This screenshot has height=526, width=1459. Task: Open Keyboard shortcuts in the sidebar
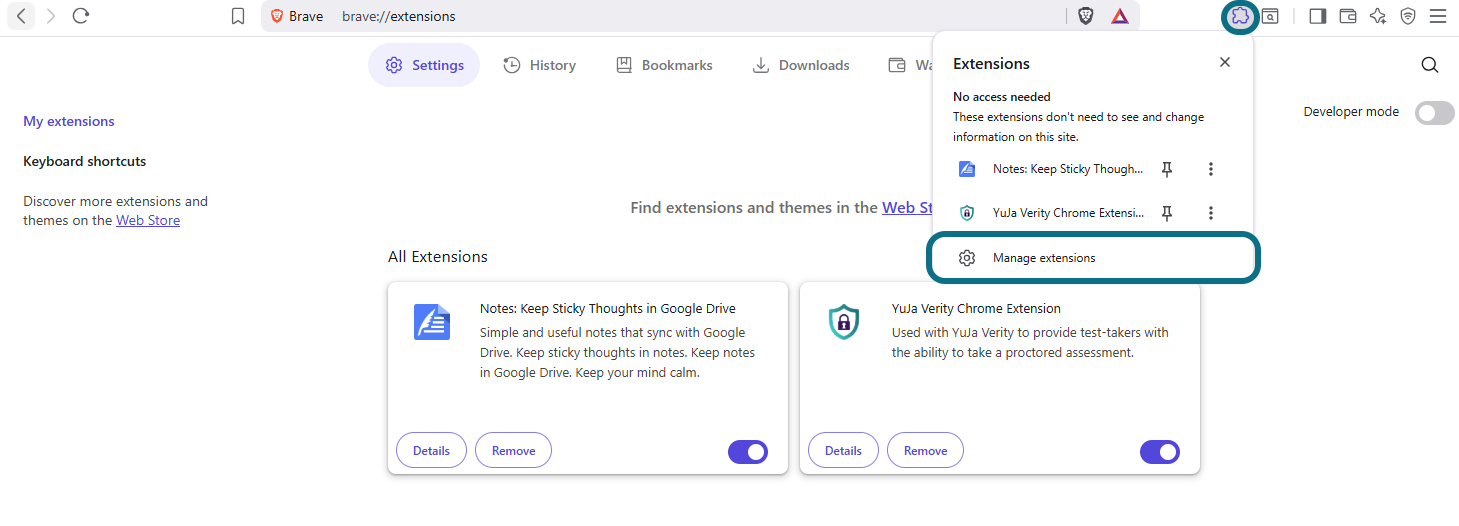tap(85, 161)
